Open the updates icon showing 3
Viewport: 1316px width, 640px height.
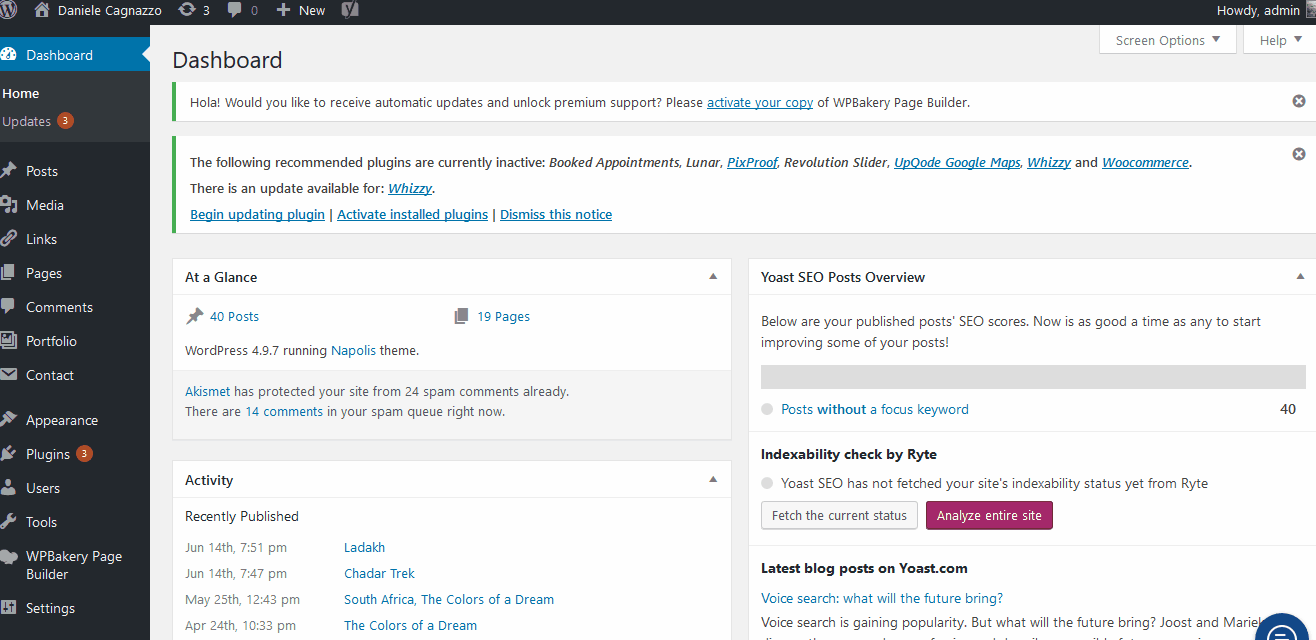click(187, 10)
